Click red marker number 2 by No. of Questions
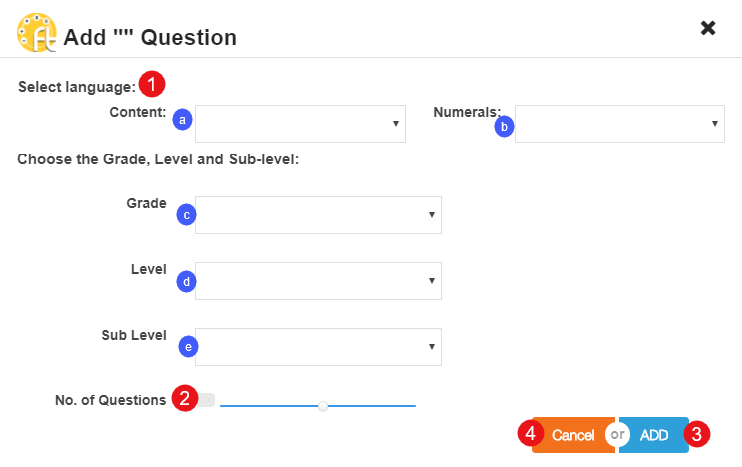 click(184, 399)
